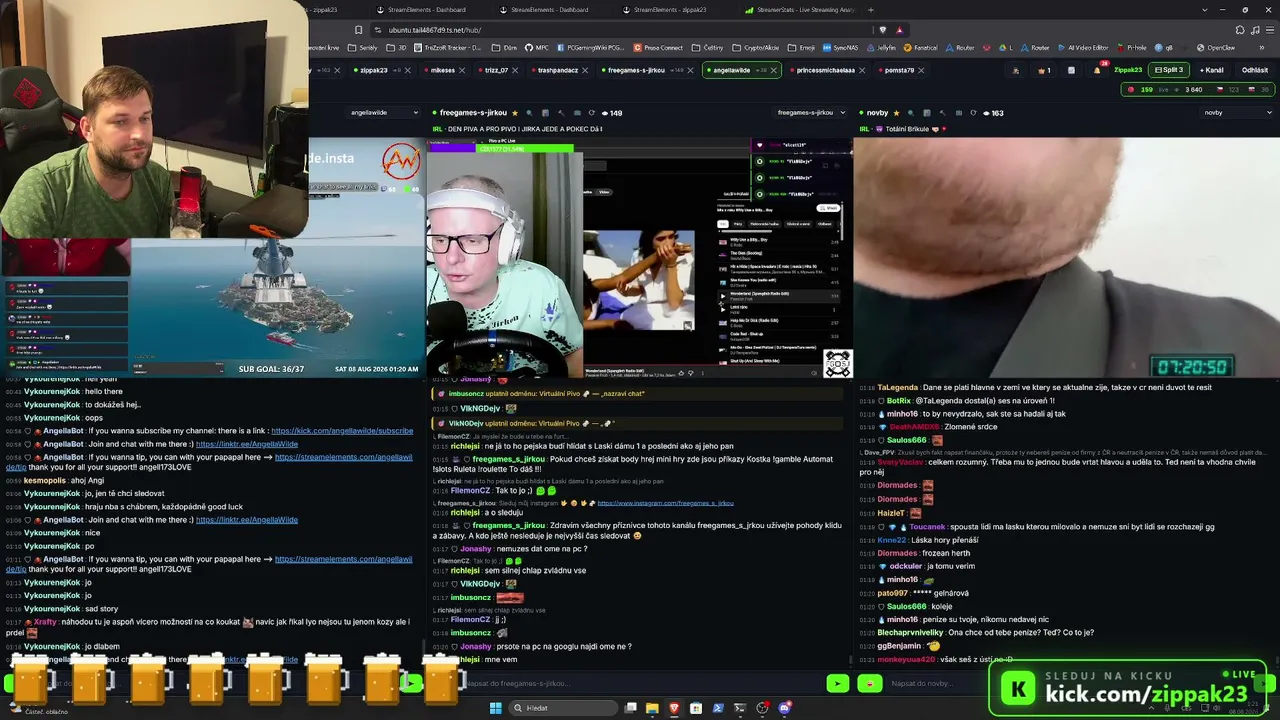Open the zippak23 channel tab
This screenshot has width=1280, height=720.
(373, 71)
